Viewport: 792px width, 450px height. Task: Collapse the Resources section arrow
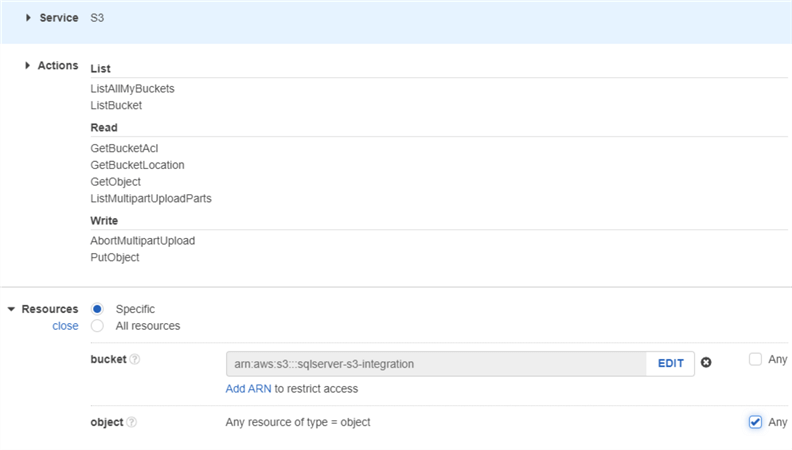point(11,309)
